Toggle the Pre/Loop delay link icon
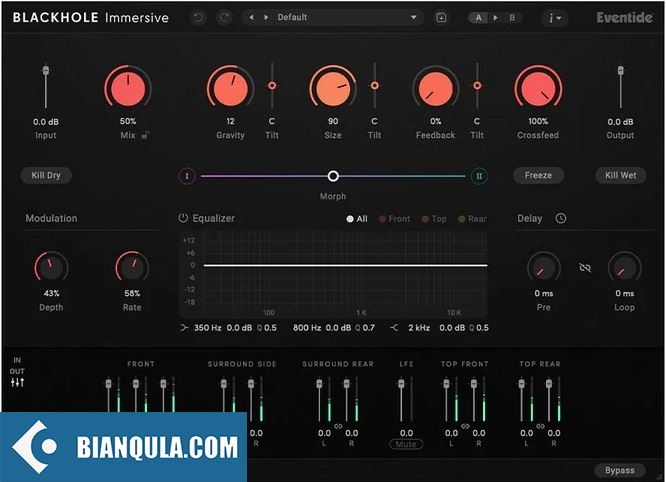 point(585,268)
